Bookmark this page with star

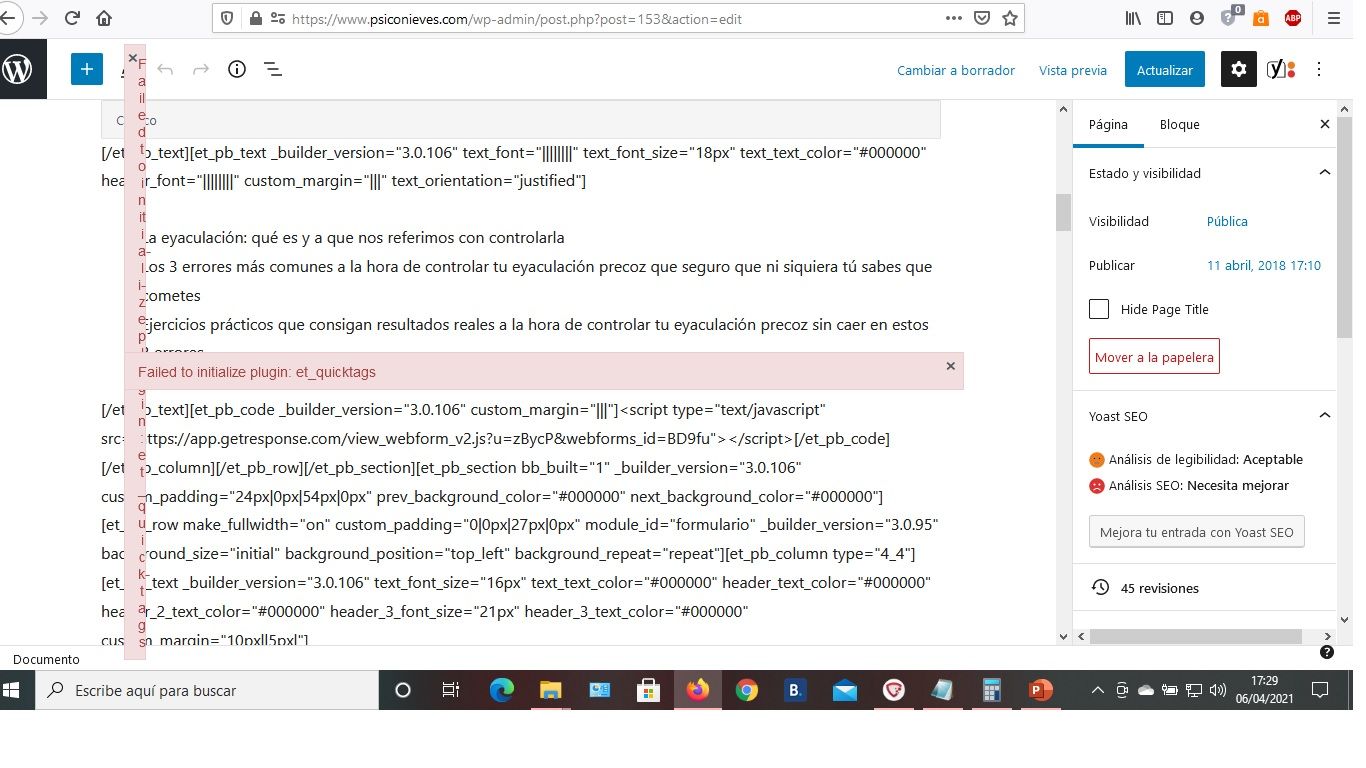coord(1010,18)
